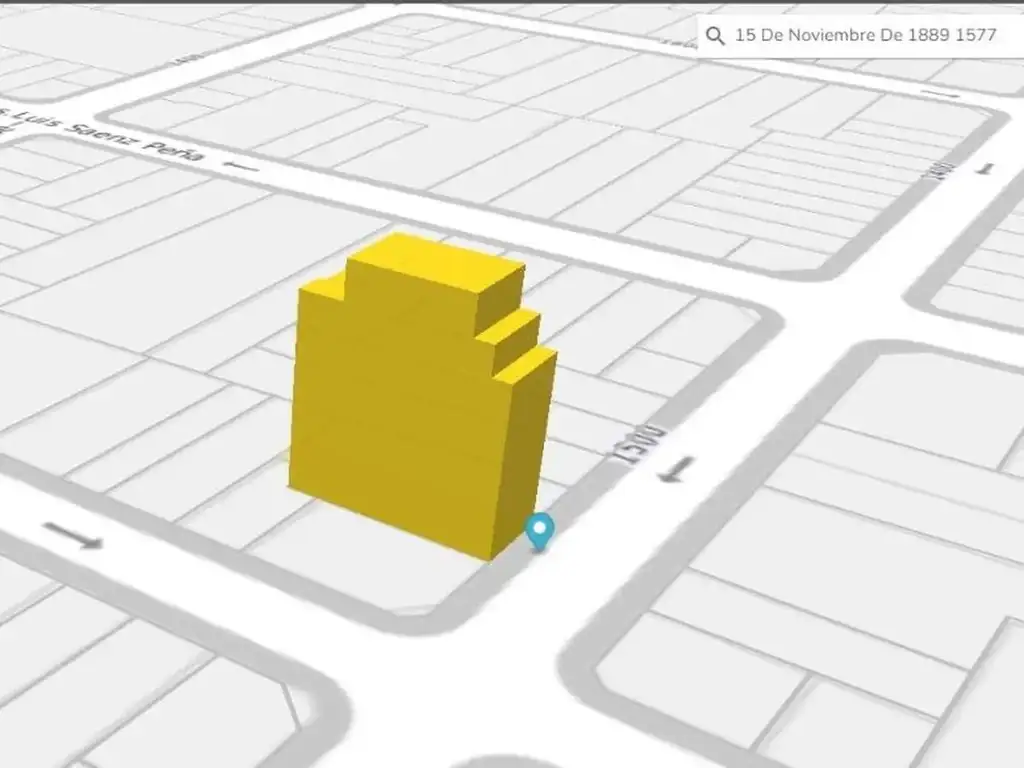Click the 1500 street number label
This screenshot has height=768, width=1024.
tap(625, 440)
